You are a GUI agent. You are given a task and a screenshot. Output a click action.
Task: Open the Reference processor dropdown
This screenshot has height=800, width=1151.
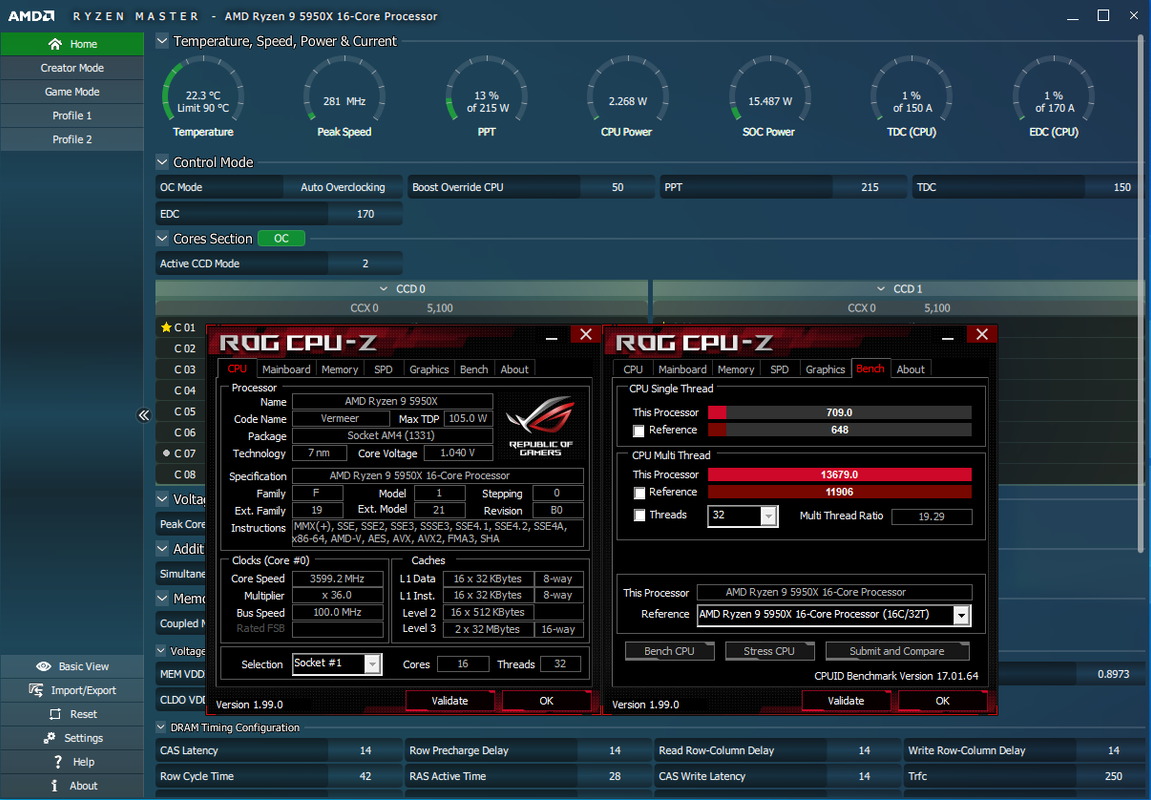(961, 615)
